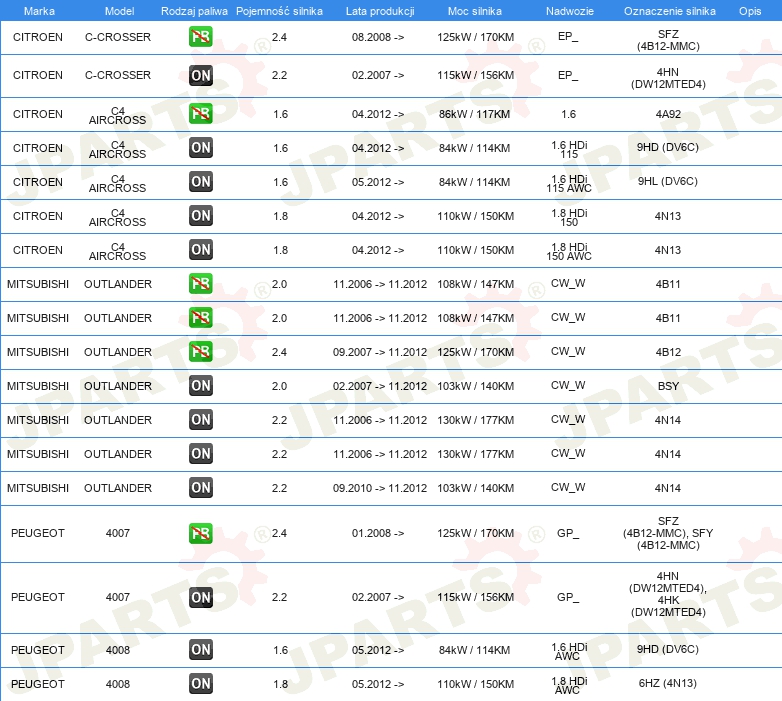Click the Oznaczenie silnika column header
Viewport: 782px width, 701px height.
coord(669,10)
